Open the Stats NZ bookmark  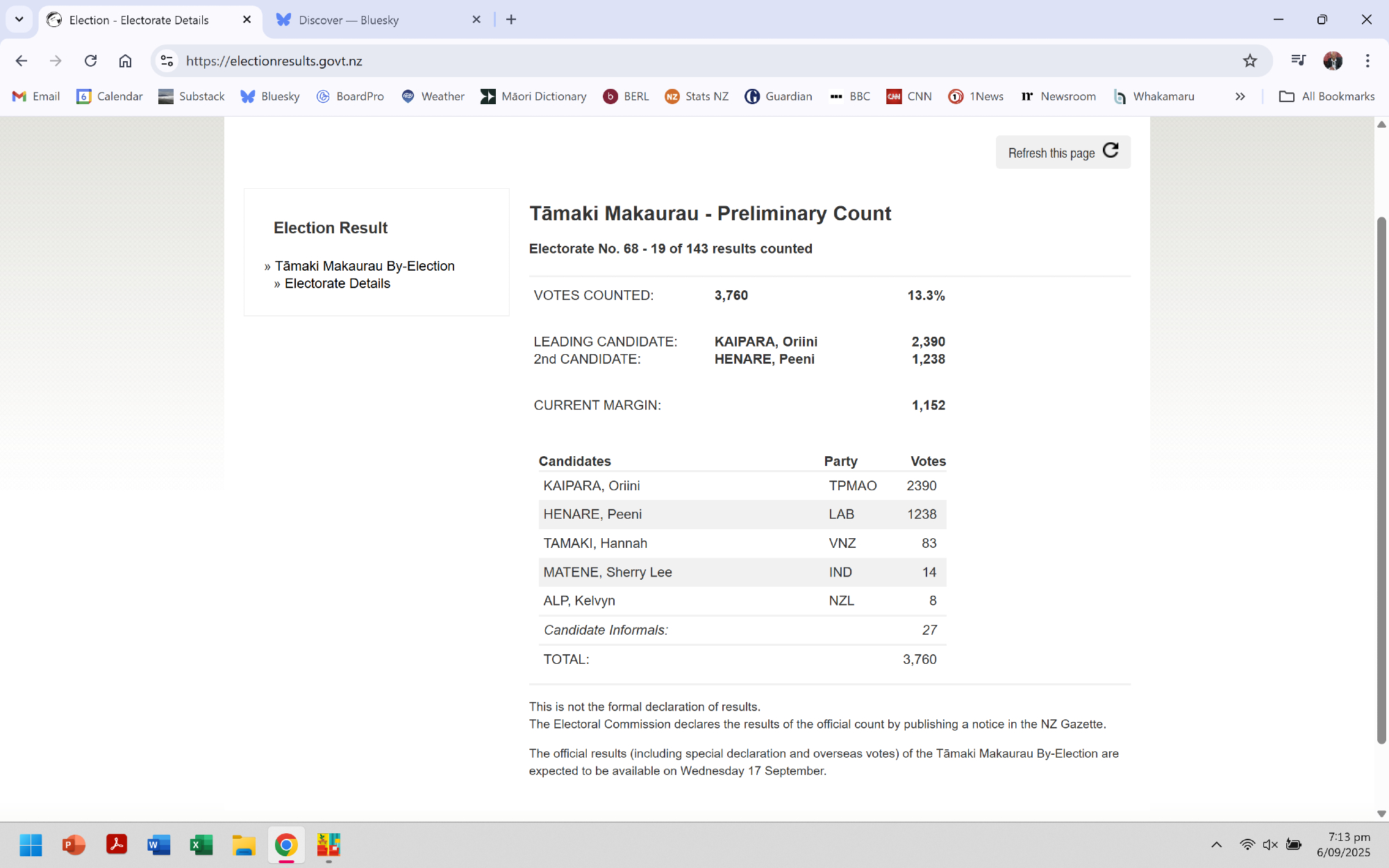click(x=697, y=97)
